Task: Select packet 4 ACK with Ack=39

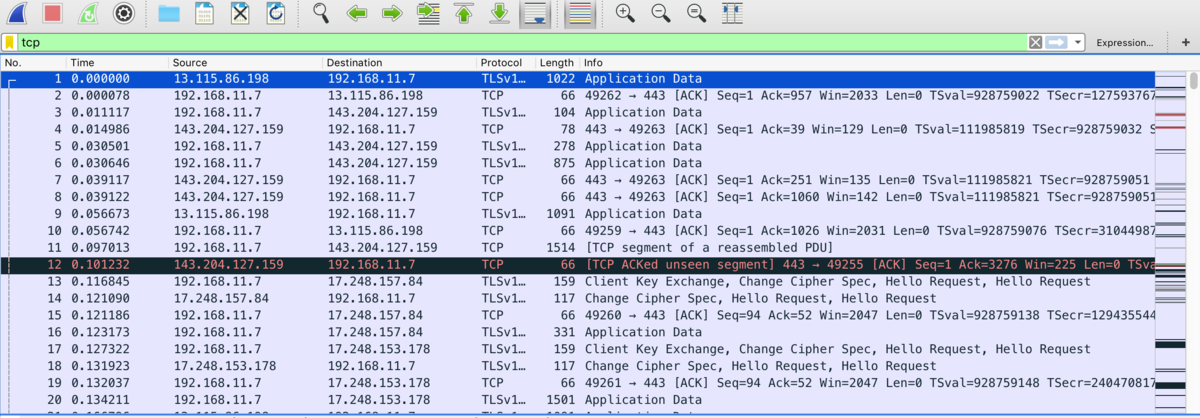Action: coord(577,129)
